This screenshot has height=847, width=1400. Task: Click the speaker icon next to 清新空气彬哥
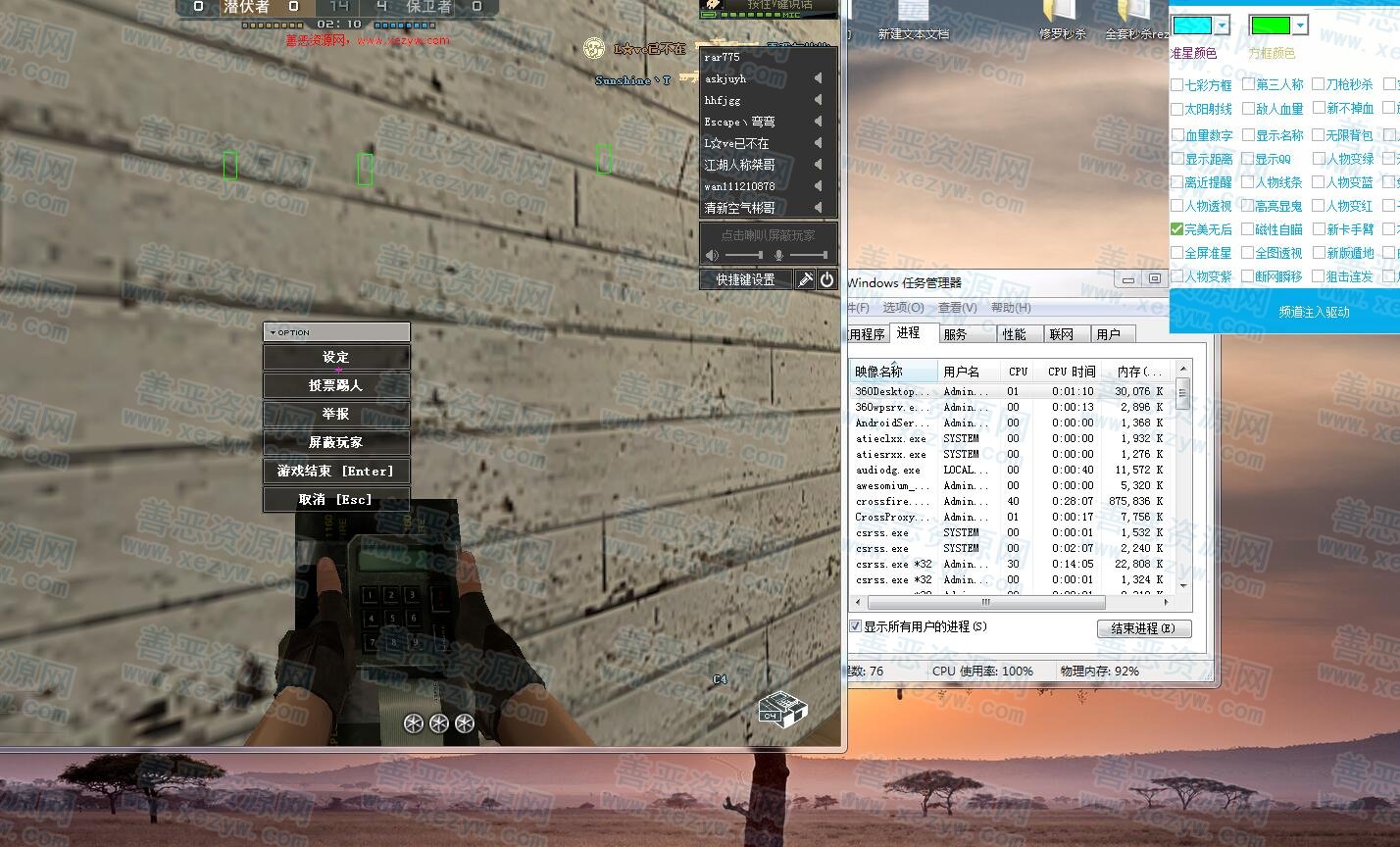click(818, 208)
